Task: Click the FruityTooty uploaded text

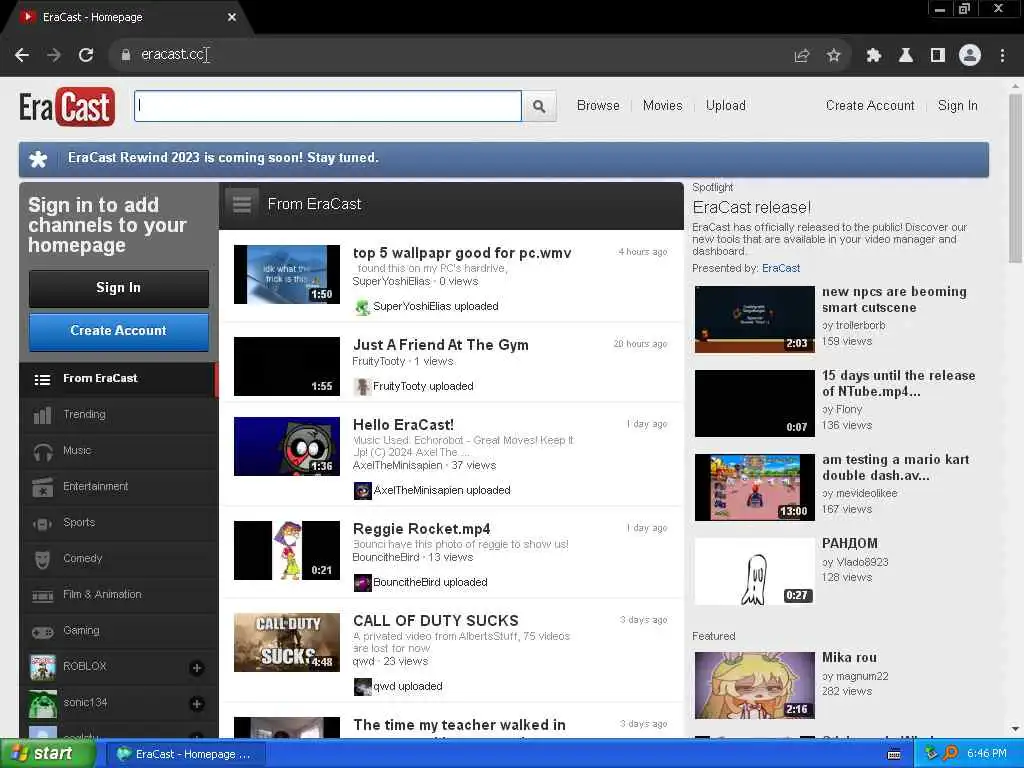Action: [423, 387]
